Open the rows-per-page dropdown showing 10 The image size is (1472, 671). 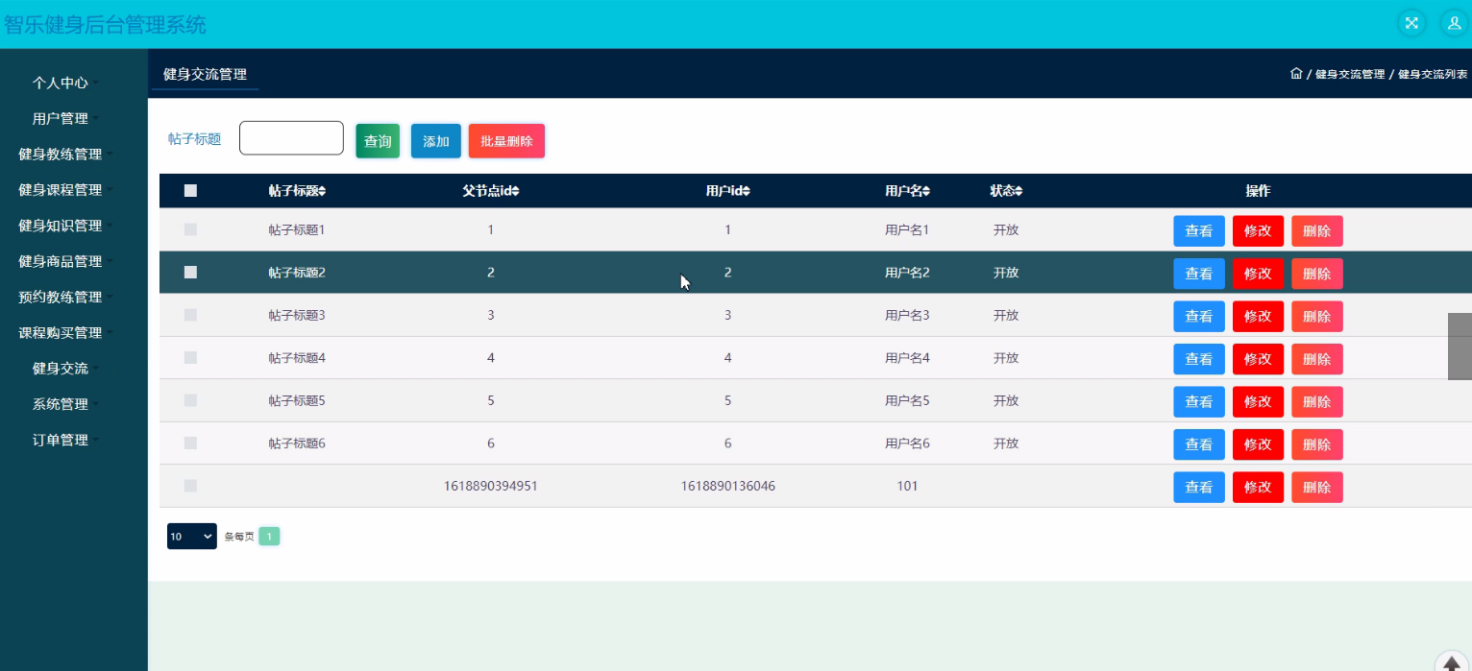pos(191,537)
